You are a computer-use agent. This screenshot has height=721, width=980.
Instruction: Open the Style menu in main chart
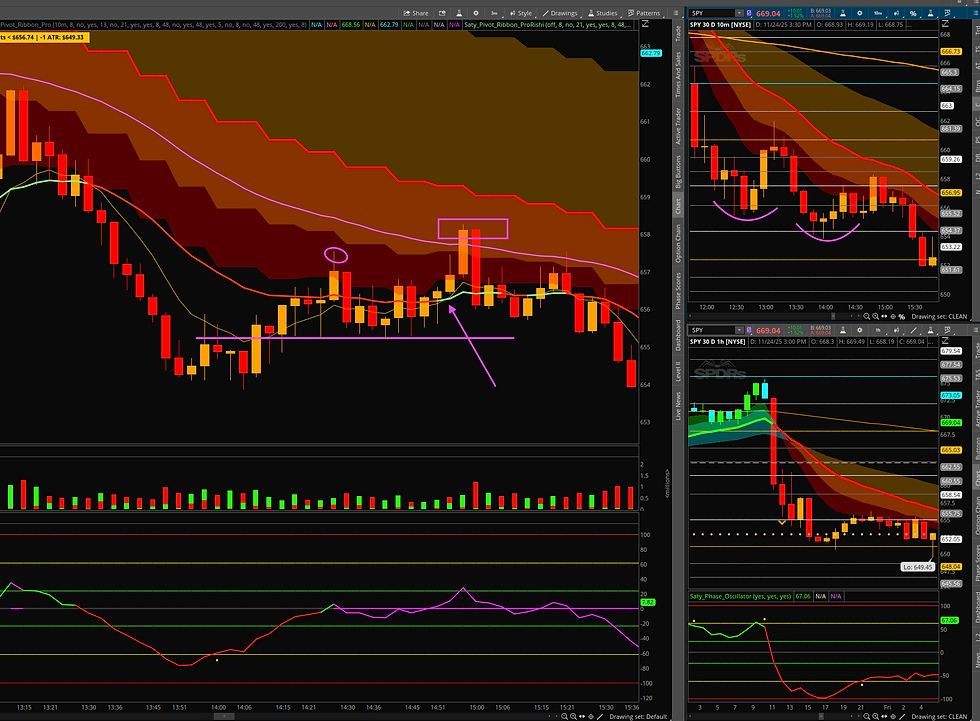click(x=521, y=13)
